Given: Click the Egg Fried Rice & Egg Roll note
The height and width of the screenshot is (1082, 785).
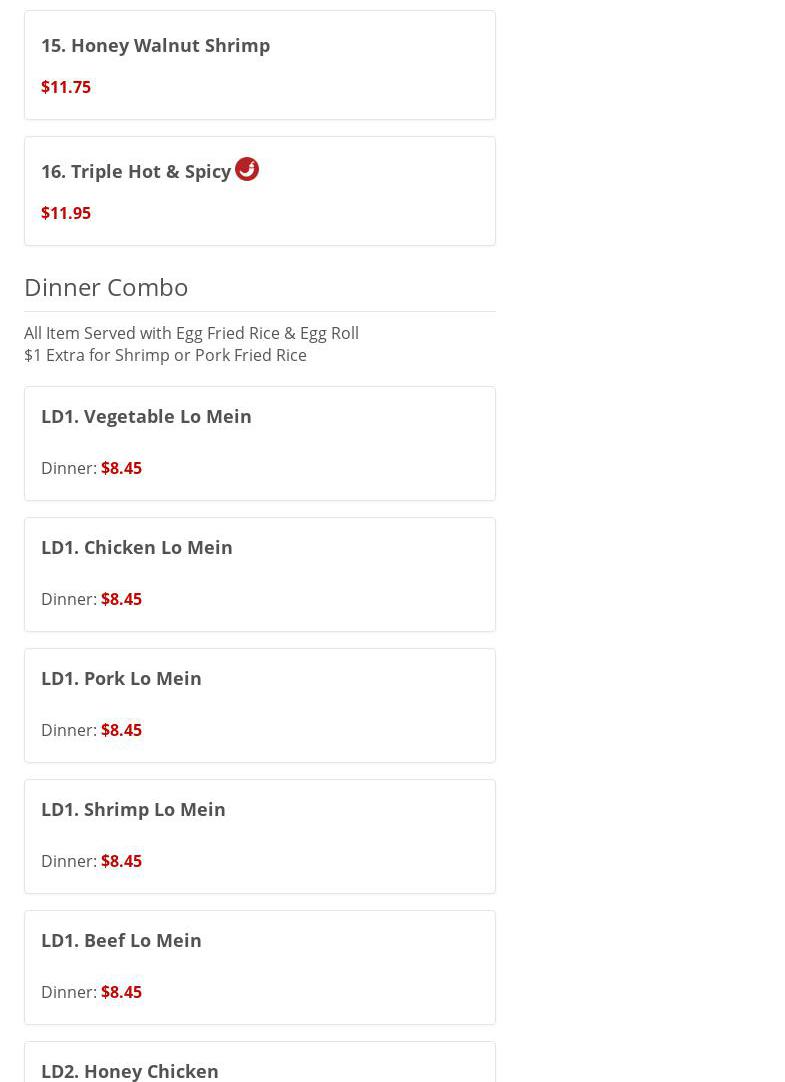Looking at the screenshot, I should coord(191,333).
